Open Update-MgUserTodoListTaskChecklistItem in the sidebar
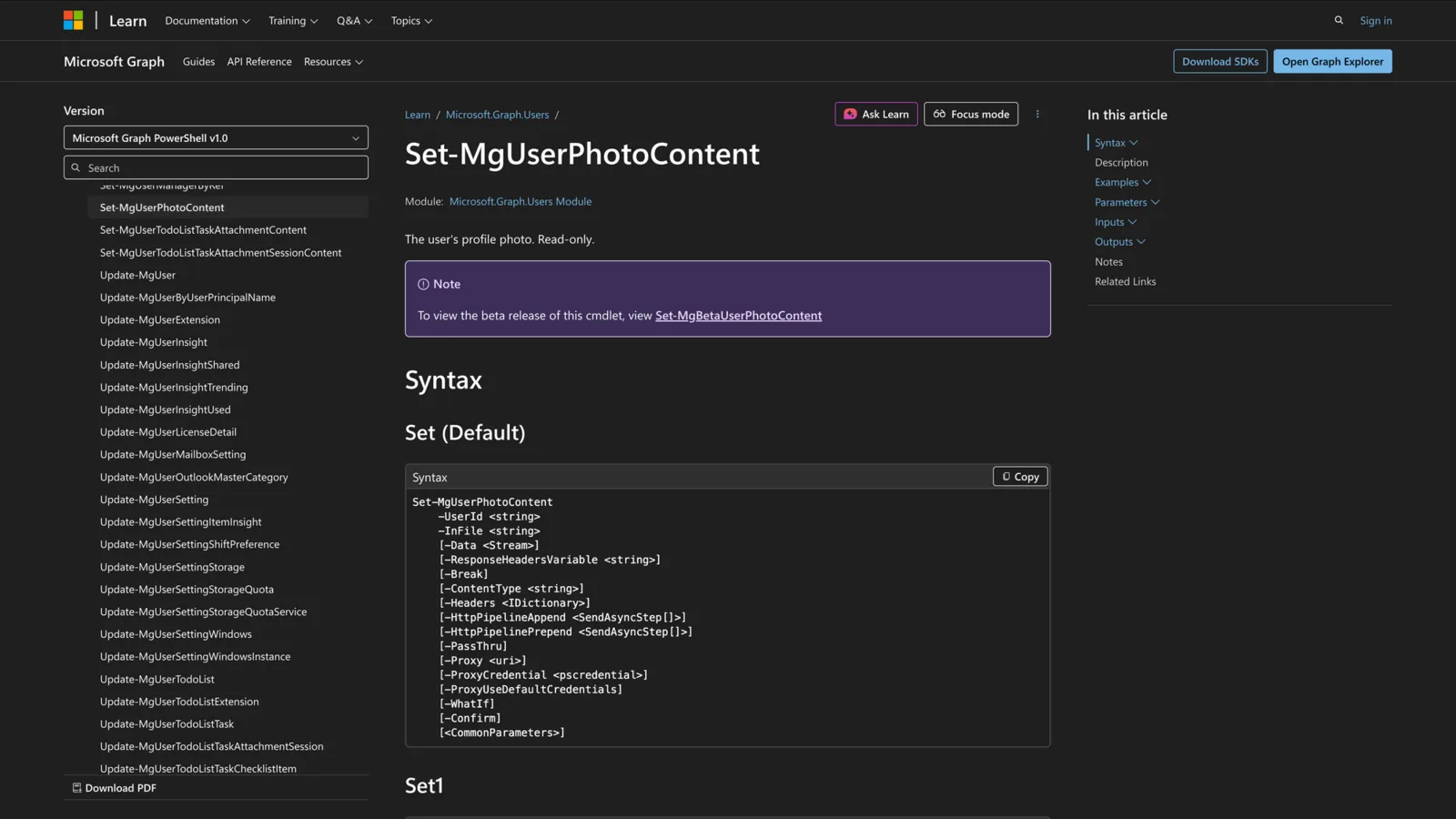 point(198,769)
